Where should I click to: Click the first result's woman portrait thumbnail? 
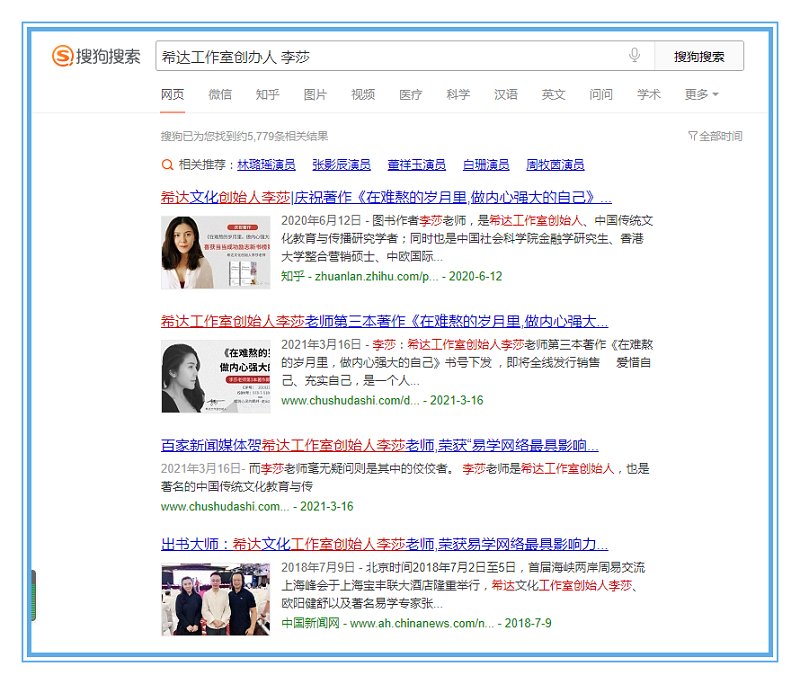pyautogui.click(x=201, y=252)
